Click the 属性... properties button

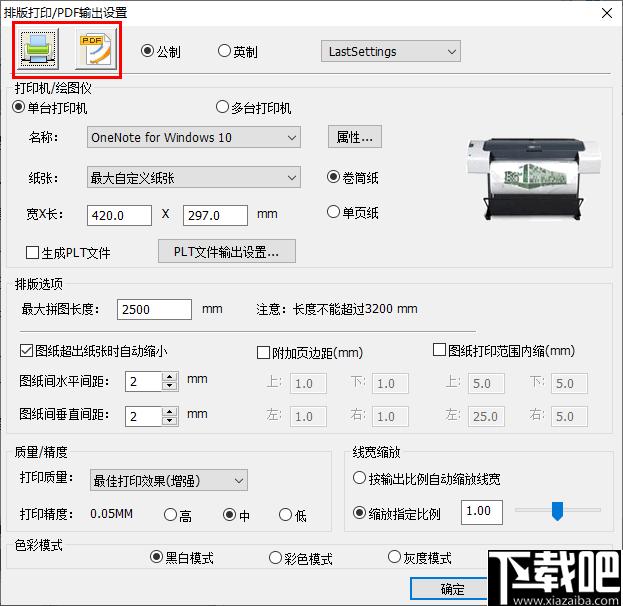click(x=354, y=136)
